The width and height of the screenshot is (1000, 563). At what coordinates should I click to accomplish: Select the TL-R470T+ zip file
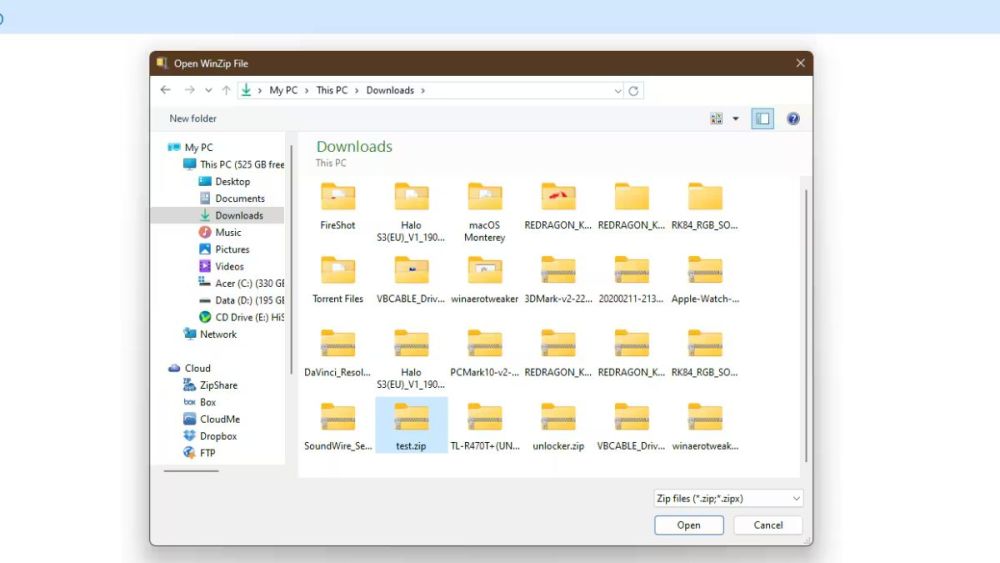[485, 427]
